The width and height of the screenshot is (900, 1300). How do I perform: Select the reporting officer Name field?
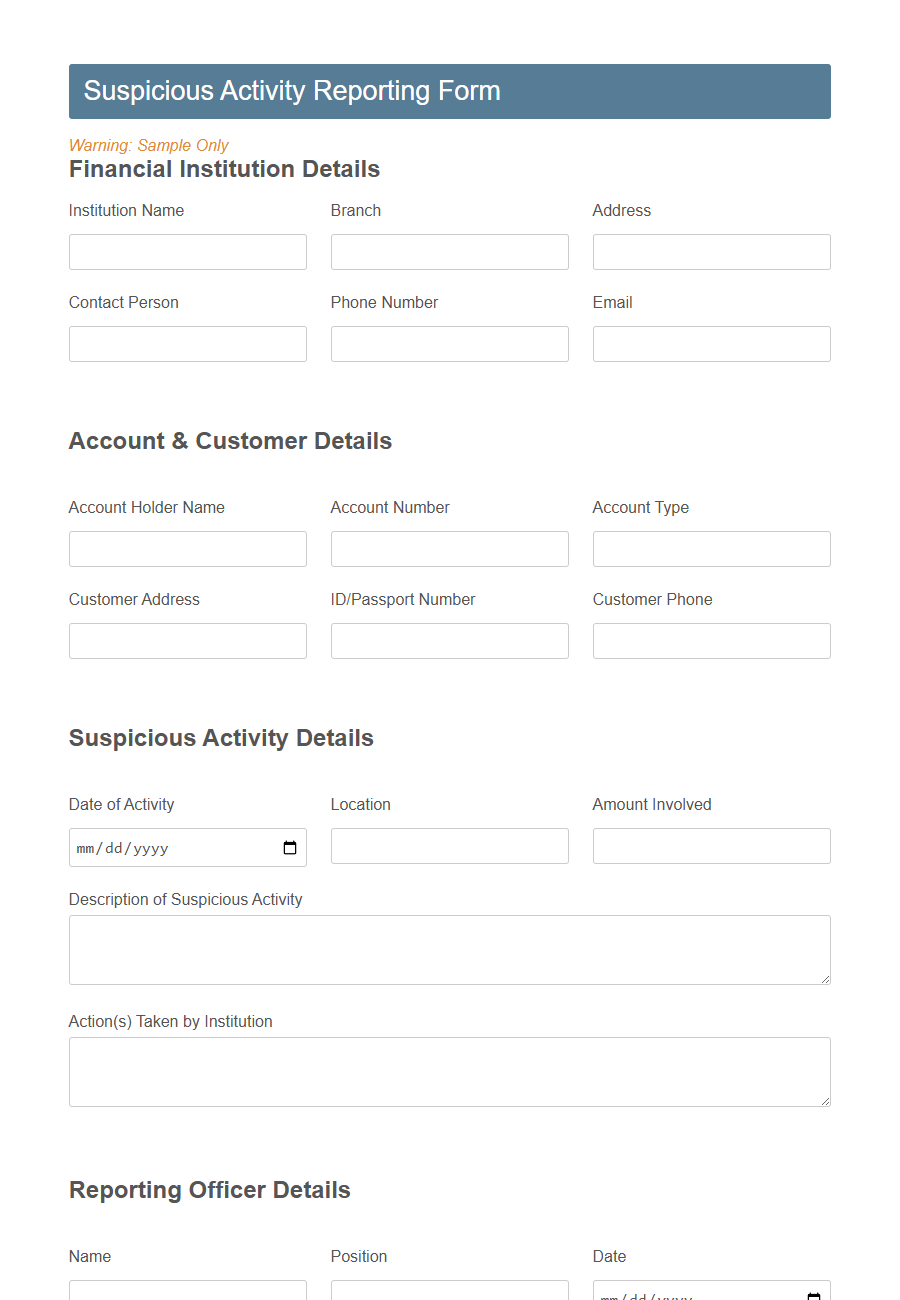[x=187, y=1293]
